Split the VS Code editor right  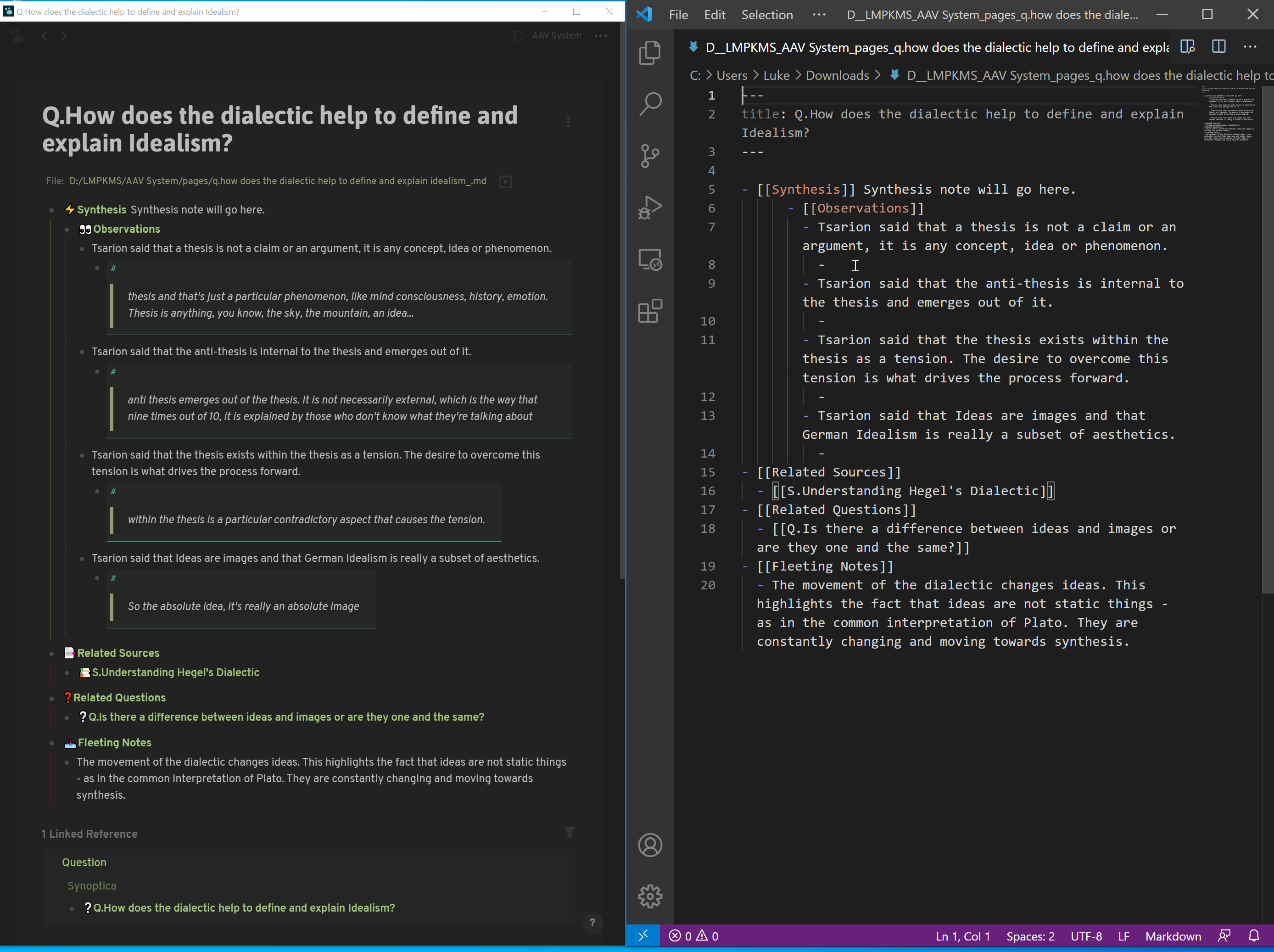(x=1218, y=47)
